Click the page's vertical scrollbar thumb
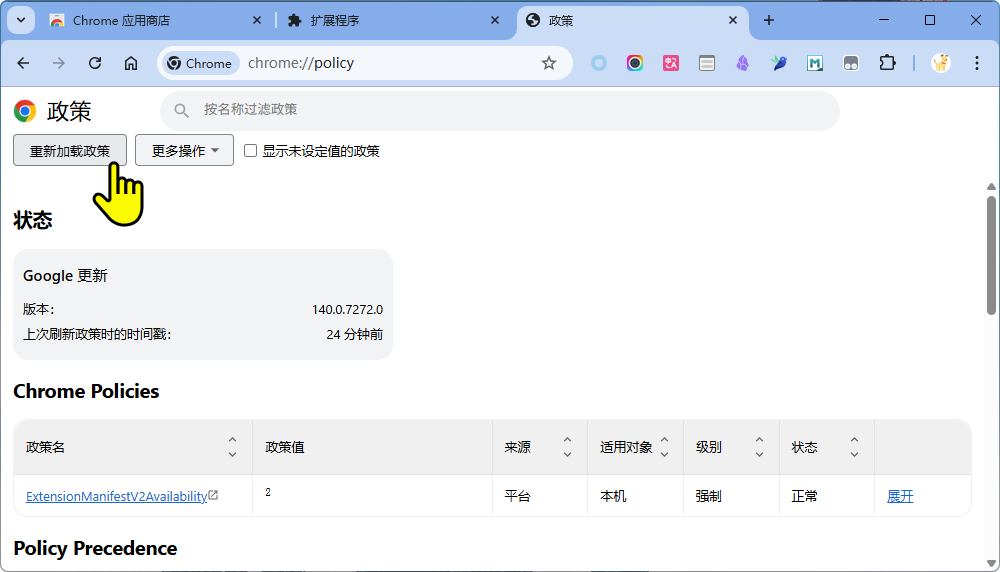 tap(991, 255)
